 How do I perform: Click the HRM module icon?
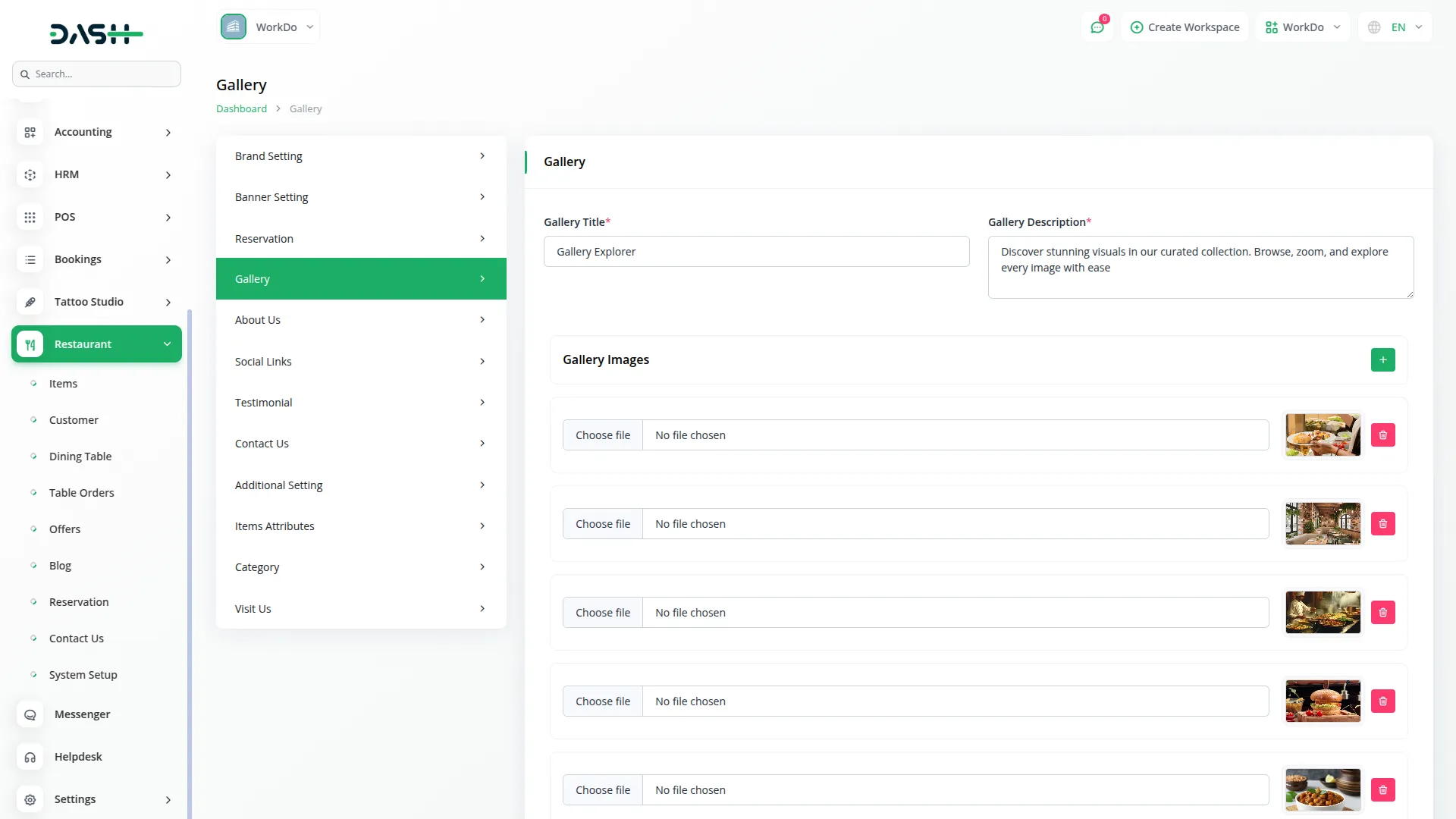[x=30, y=174]
